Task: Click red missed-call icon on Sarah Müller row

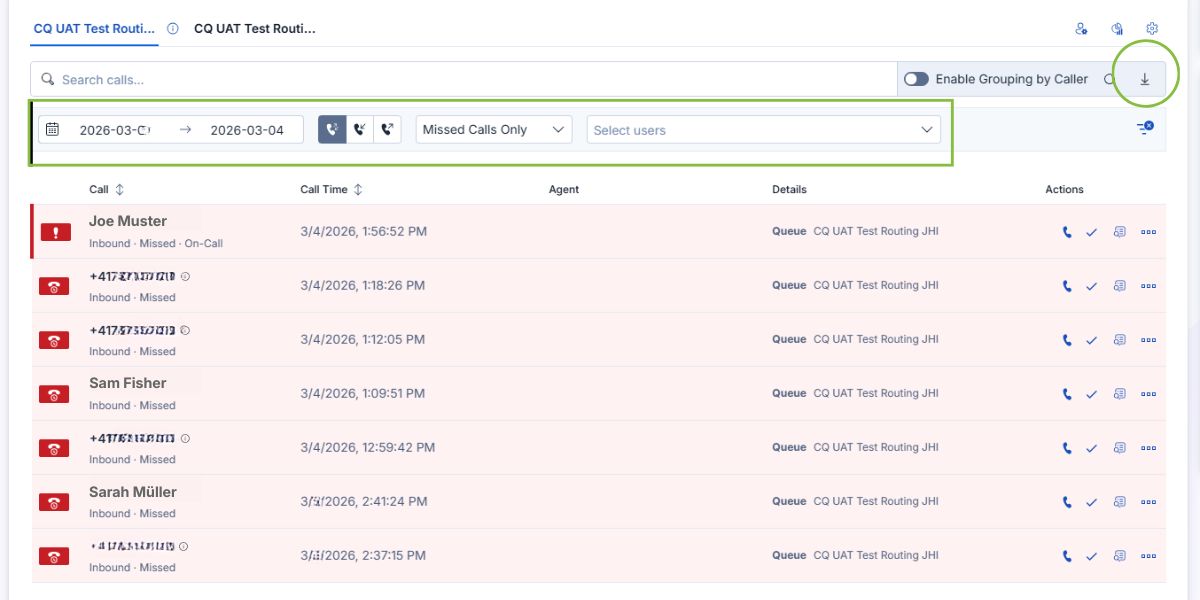Action: pyautogui.click(x=55, y=502)
